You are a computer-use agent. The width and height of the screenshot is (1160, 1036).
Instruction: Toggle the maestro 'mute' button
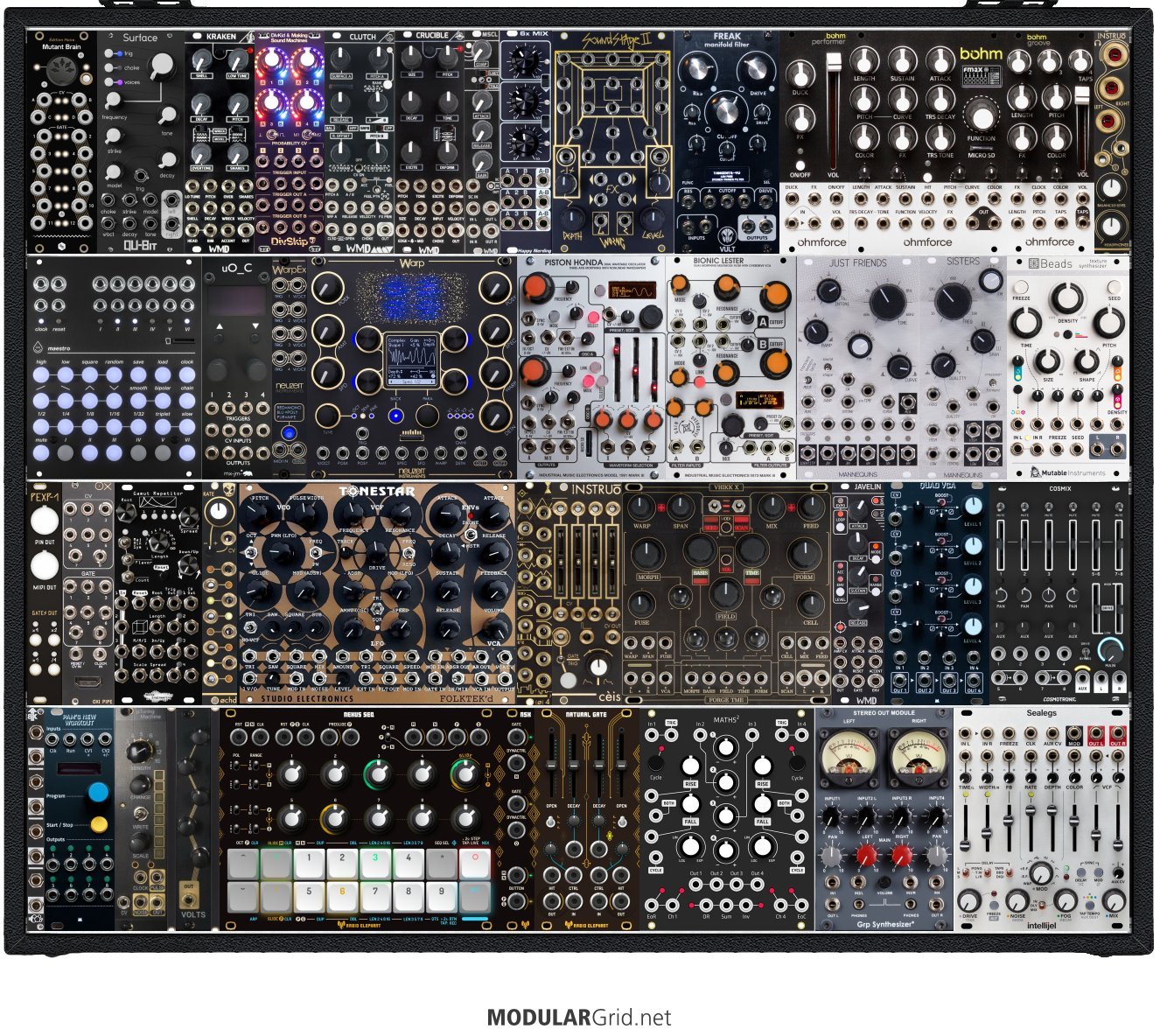point(41,452)
